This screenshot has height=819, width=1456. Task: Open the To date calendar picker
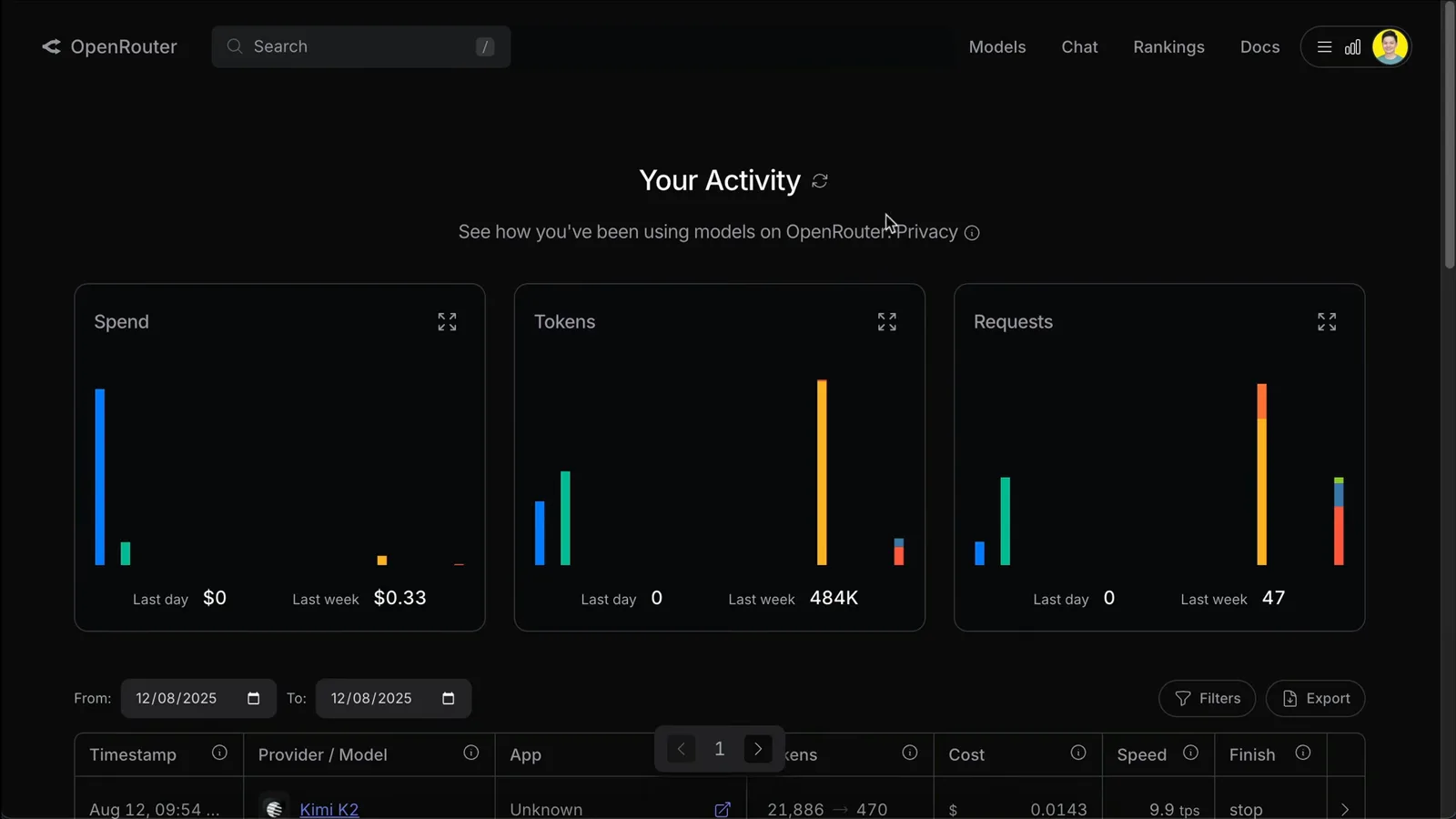pyautogui.click(x=448, y=698)
